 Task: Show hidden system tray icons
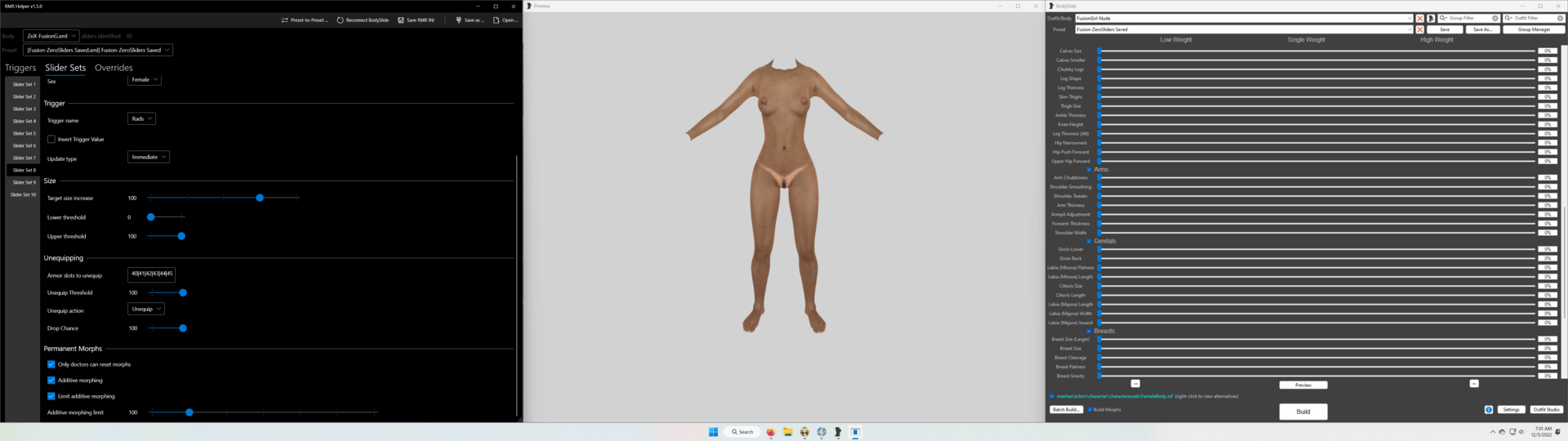[x=1493, y=432]
